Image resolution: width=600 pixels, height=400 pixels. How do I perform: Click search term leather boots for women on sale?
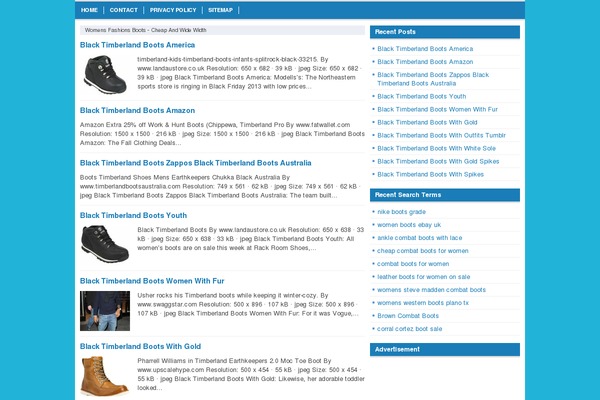(x=424, y=277)
